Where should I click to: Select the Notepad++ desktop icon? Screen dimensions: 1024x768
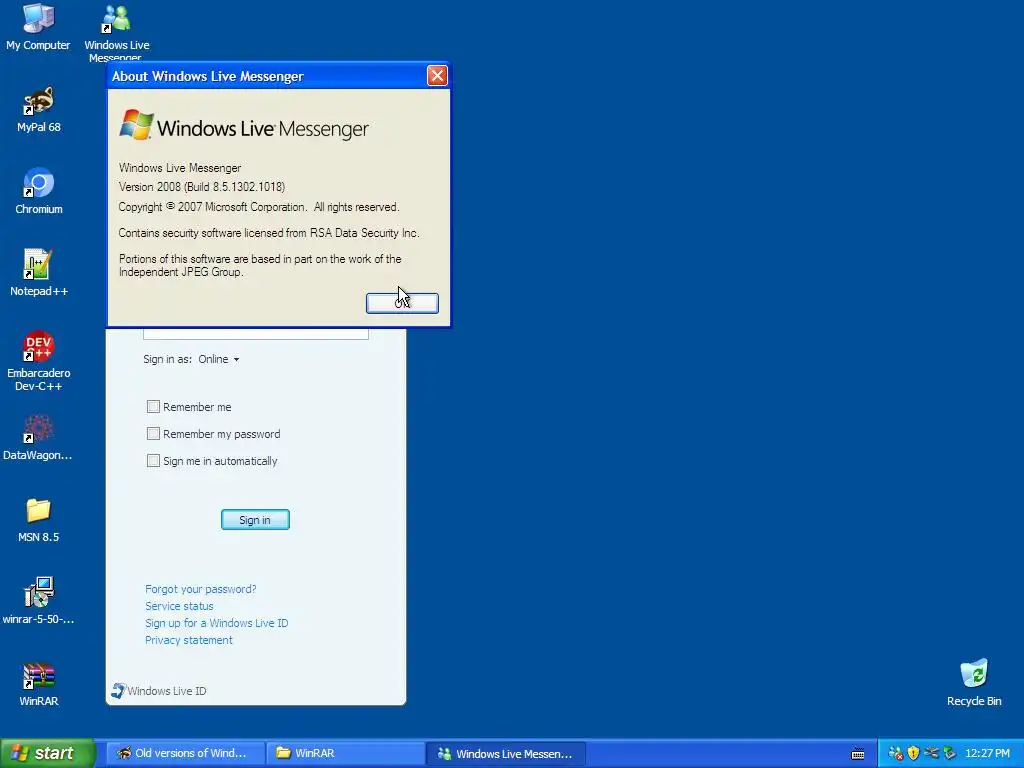pos(39,273)
